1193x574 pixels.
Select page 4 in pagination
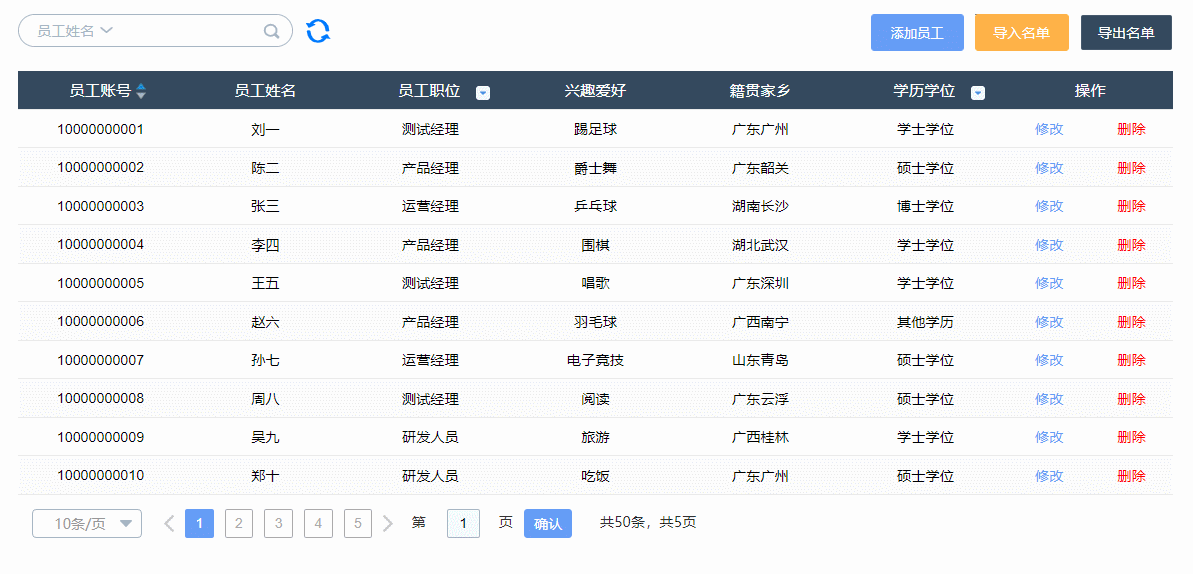click(x=318, y=524)
